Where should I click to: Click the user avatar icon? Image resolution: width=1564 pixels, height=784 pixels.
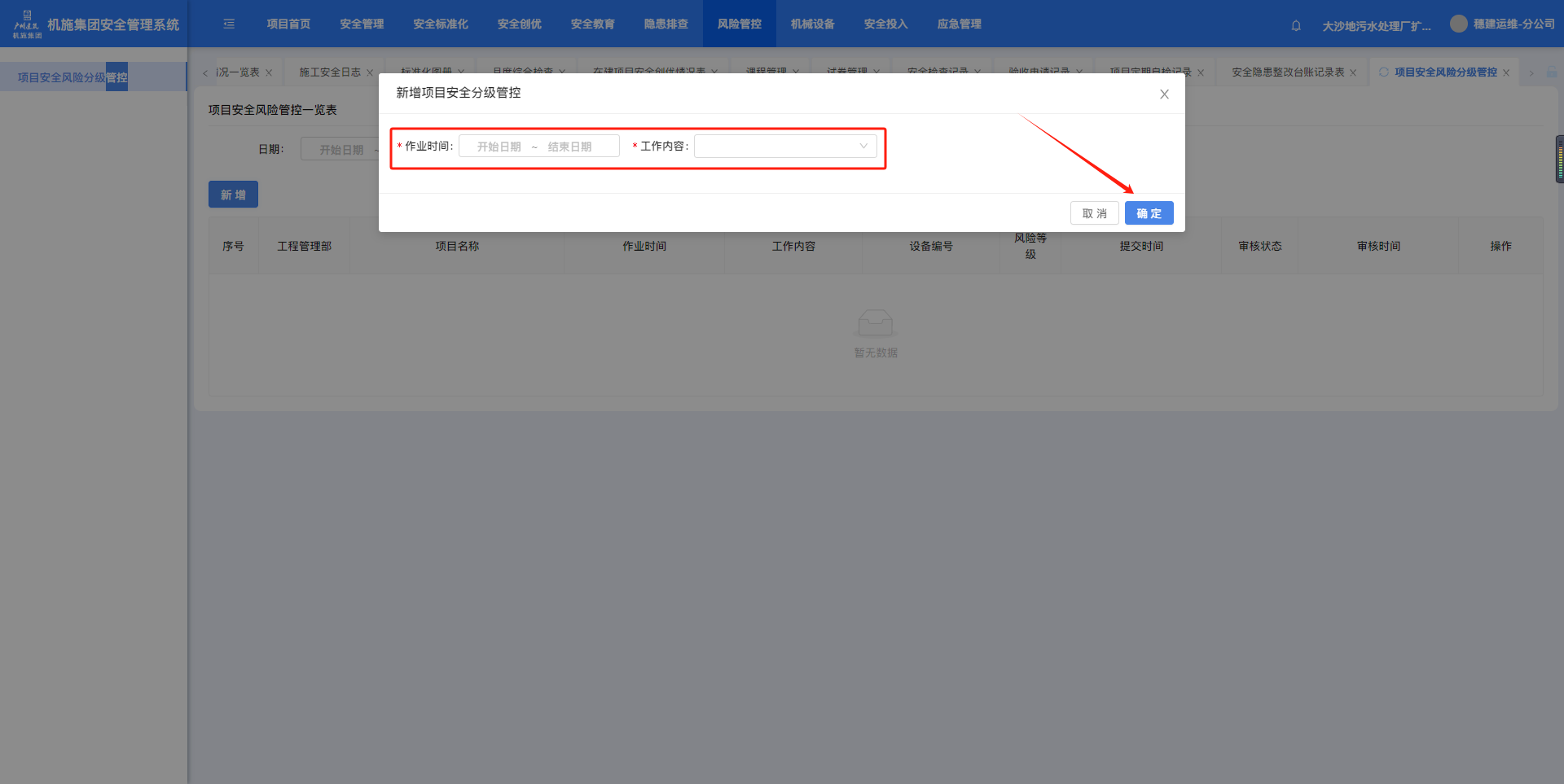(x=1458, y=24)
